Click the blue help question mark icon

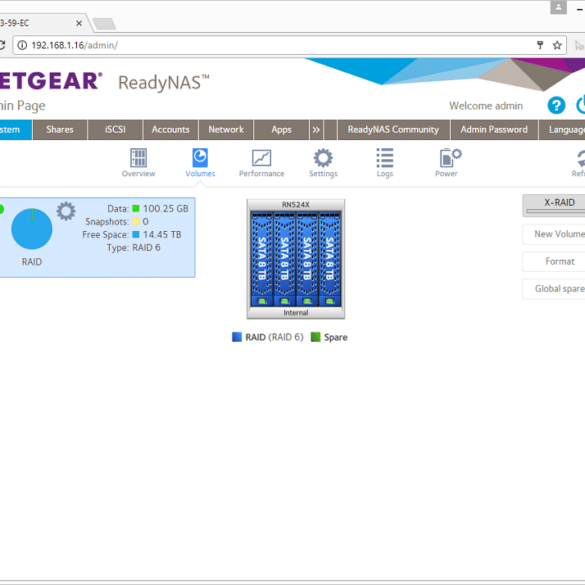coord(556,105)
